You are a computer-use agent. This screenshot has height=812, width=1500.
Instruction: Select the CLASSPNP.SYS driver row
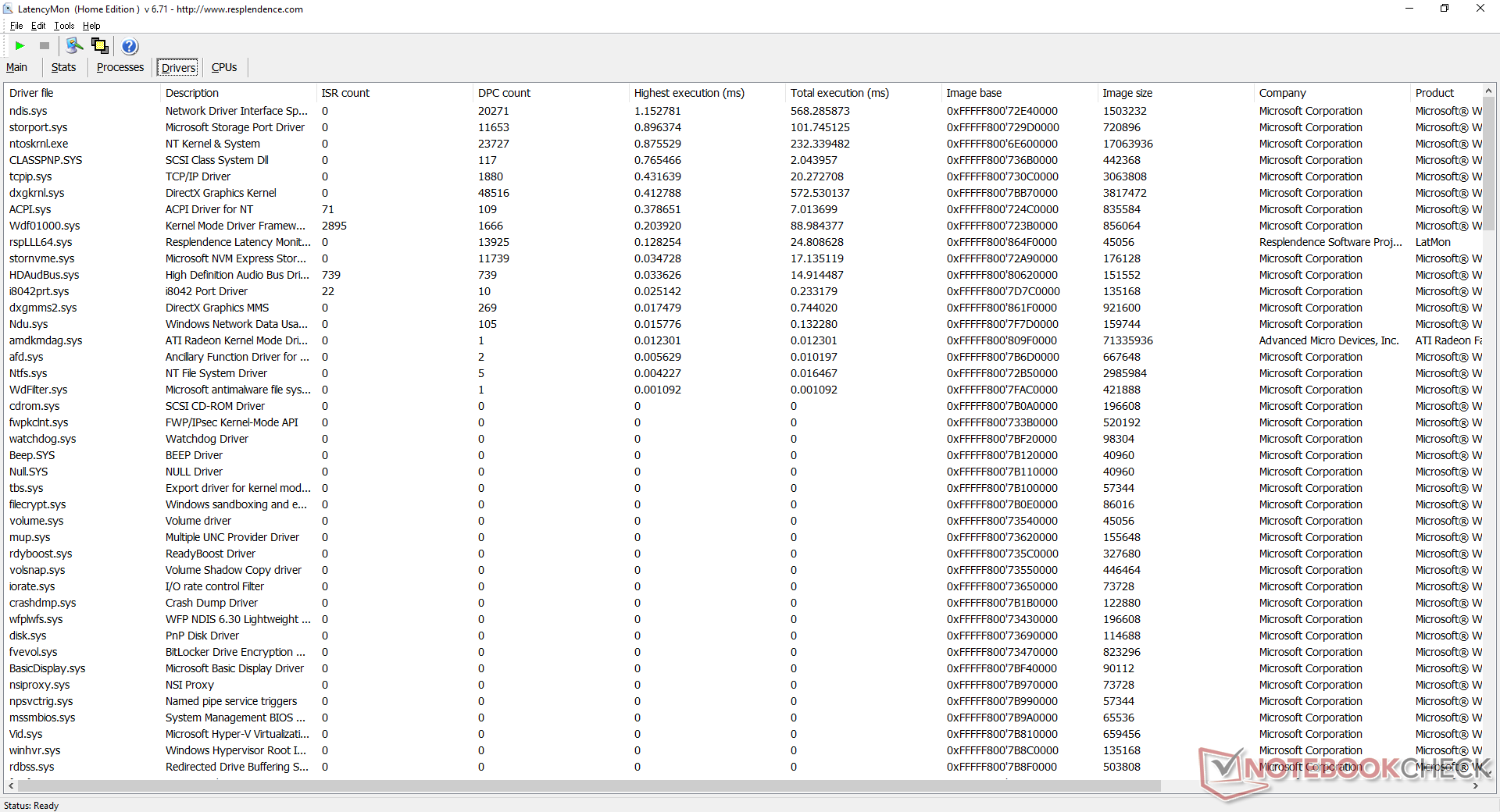(743, 160)
